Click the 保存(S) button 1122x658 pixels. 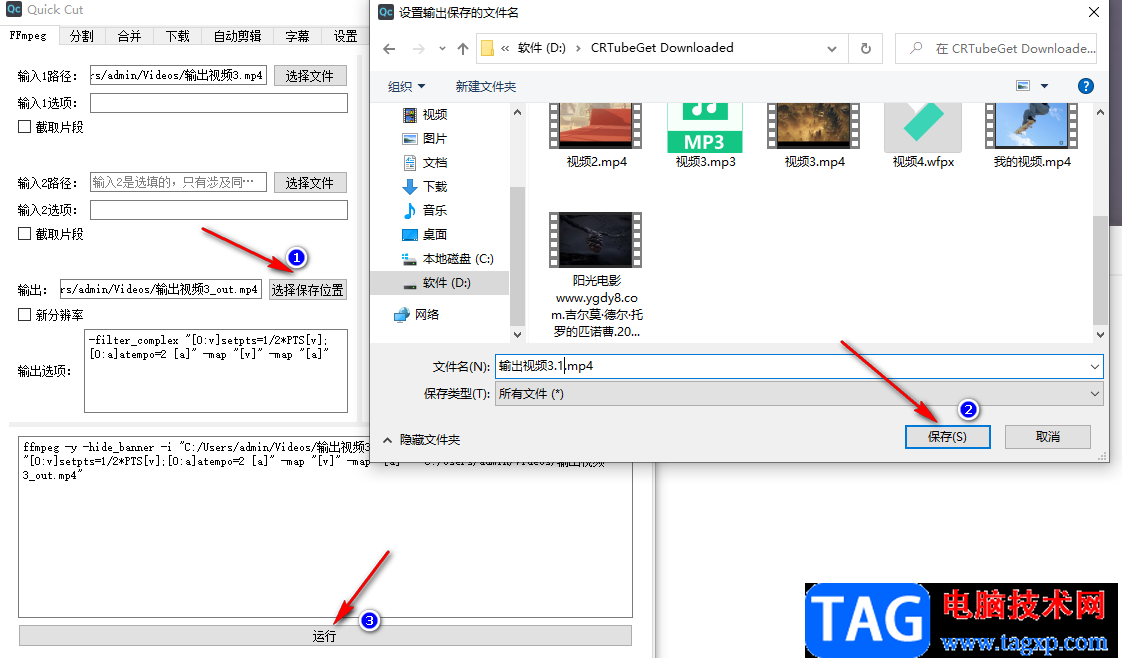tap(947, 436)
